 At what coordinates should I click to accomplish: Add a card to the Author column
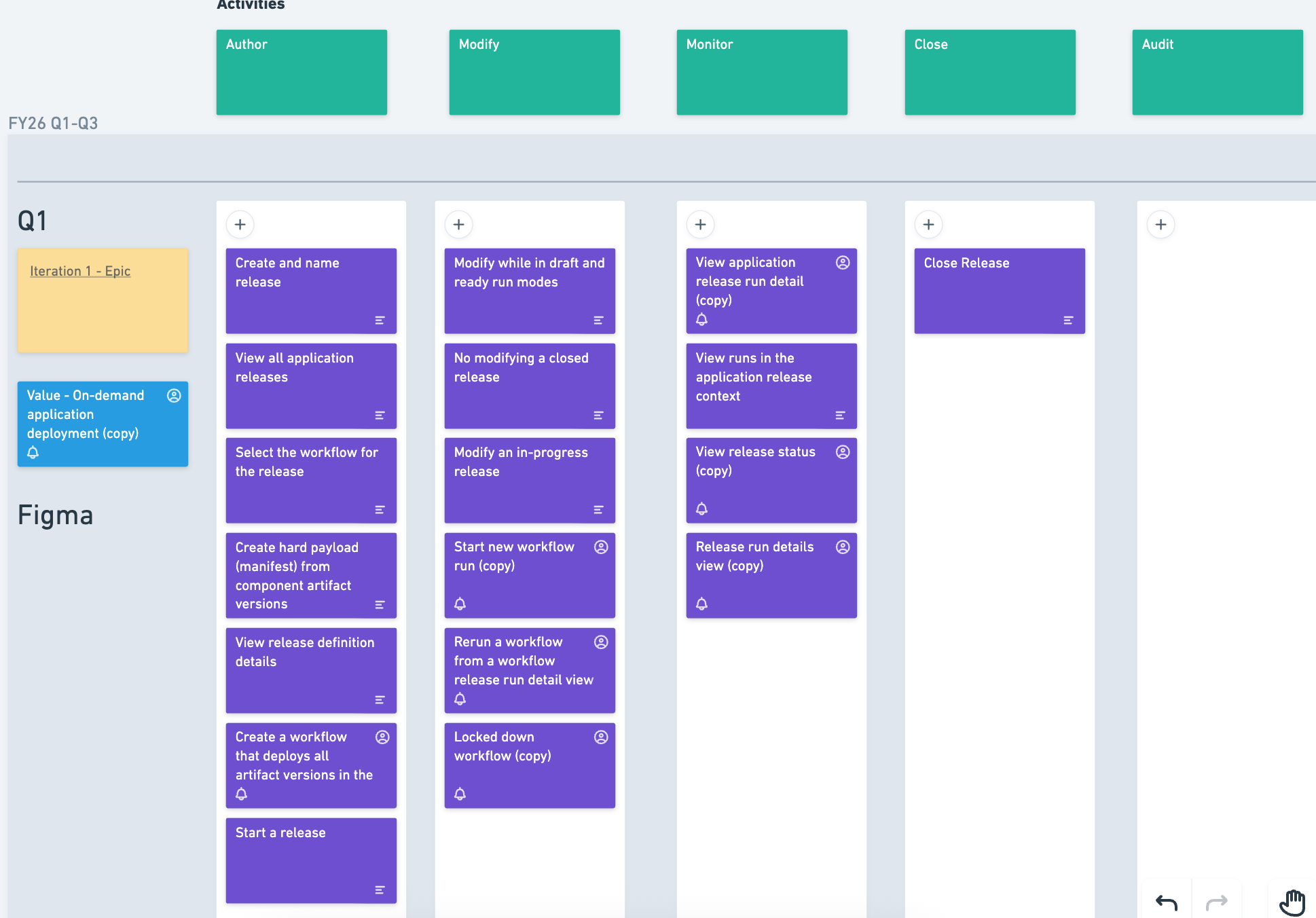coord(240,225)
